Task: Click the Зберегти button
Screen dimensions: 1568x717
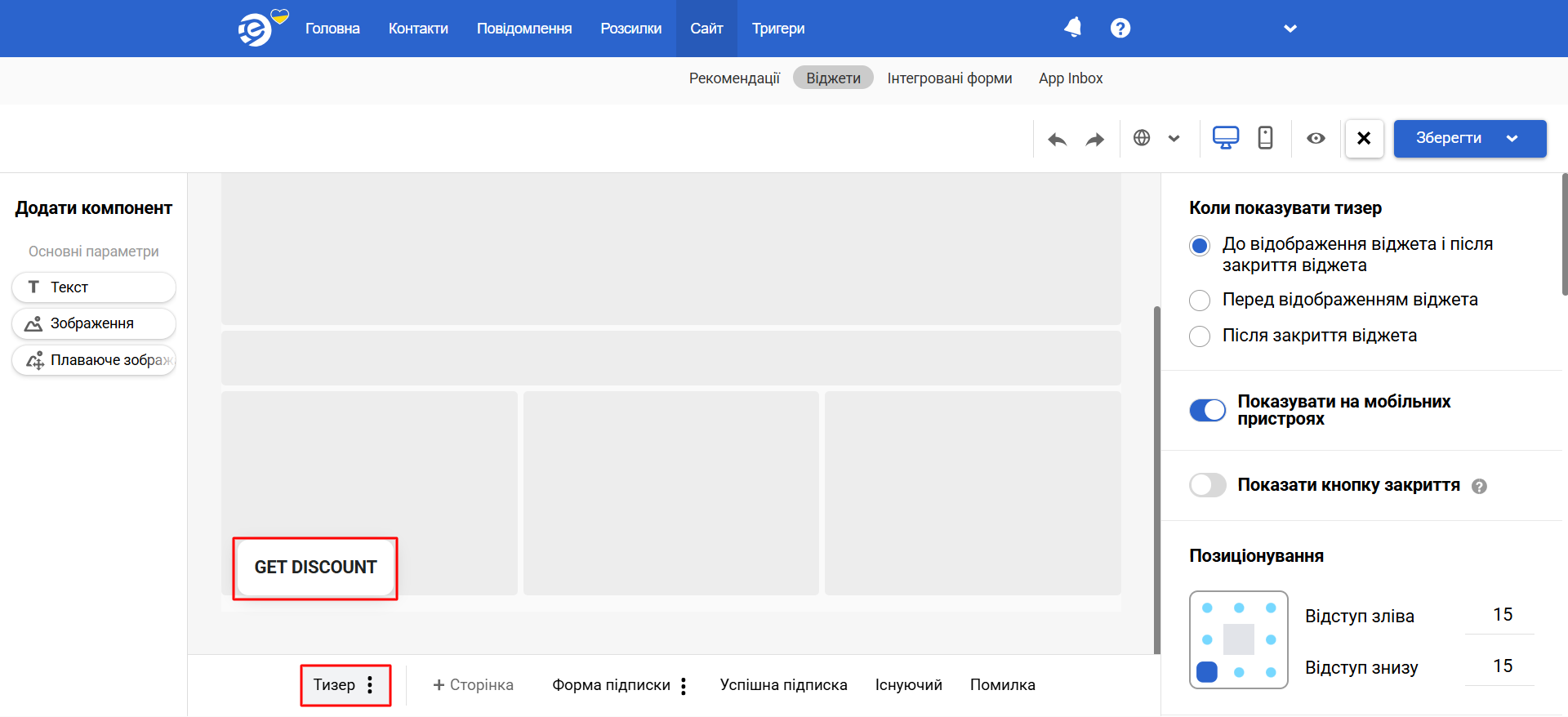Action: click(x=1449, y=138)
